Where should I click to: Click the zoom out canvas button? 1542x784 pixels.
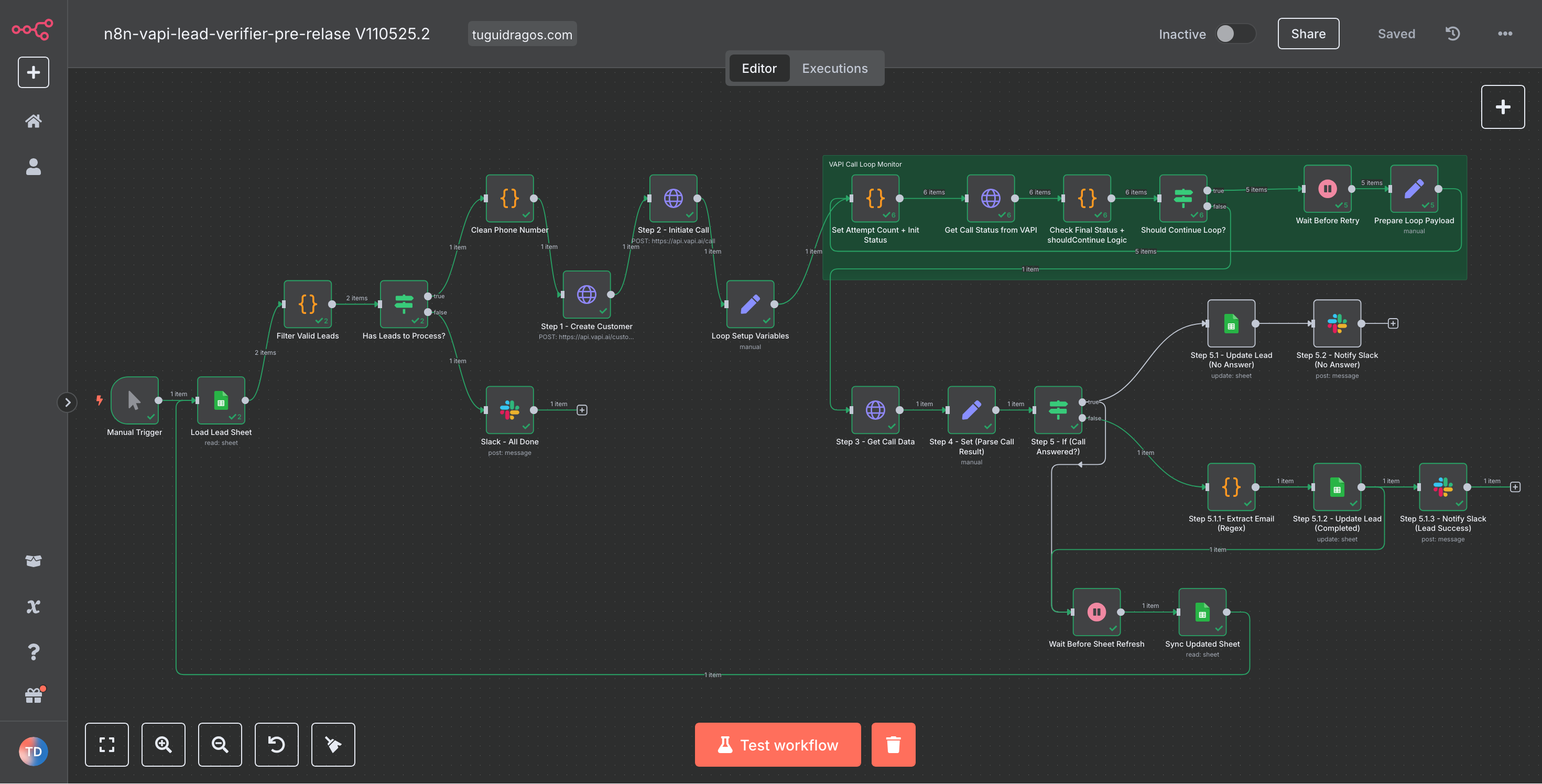pyautogui.click(x=220, y=744)
